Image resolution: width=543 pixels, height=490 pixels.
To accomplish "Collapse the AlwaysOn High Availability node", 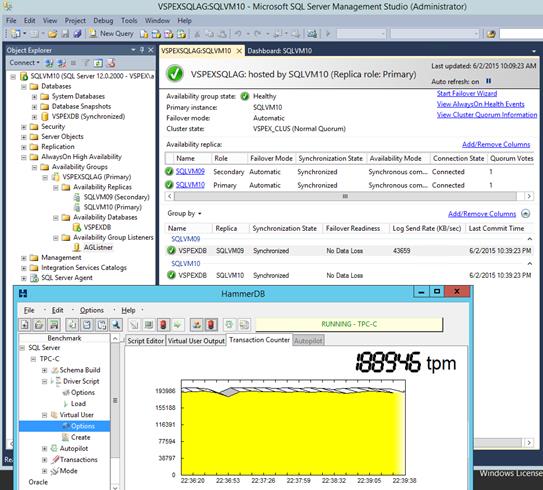I will [x=24, y=157].
